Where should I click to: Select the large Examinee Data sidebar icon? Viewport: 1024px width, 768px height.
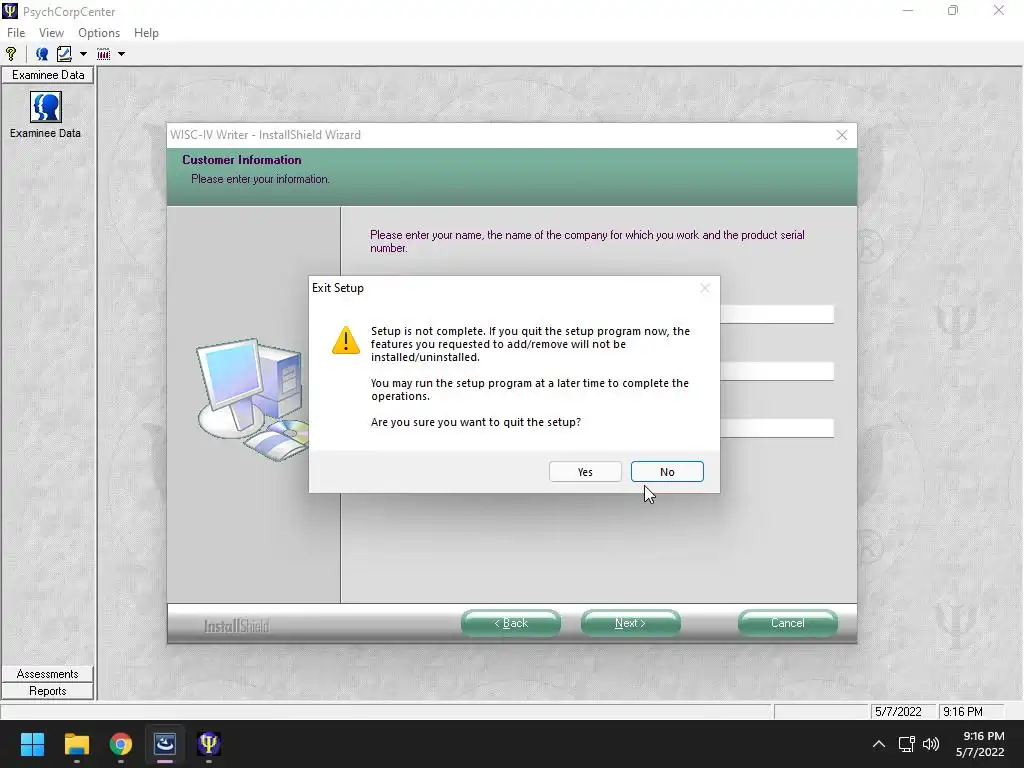(46, 107)
